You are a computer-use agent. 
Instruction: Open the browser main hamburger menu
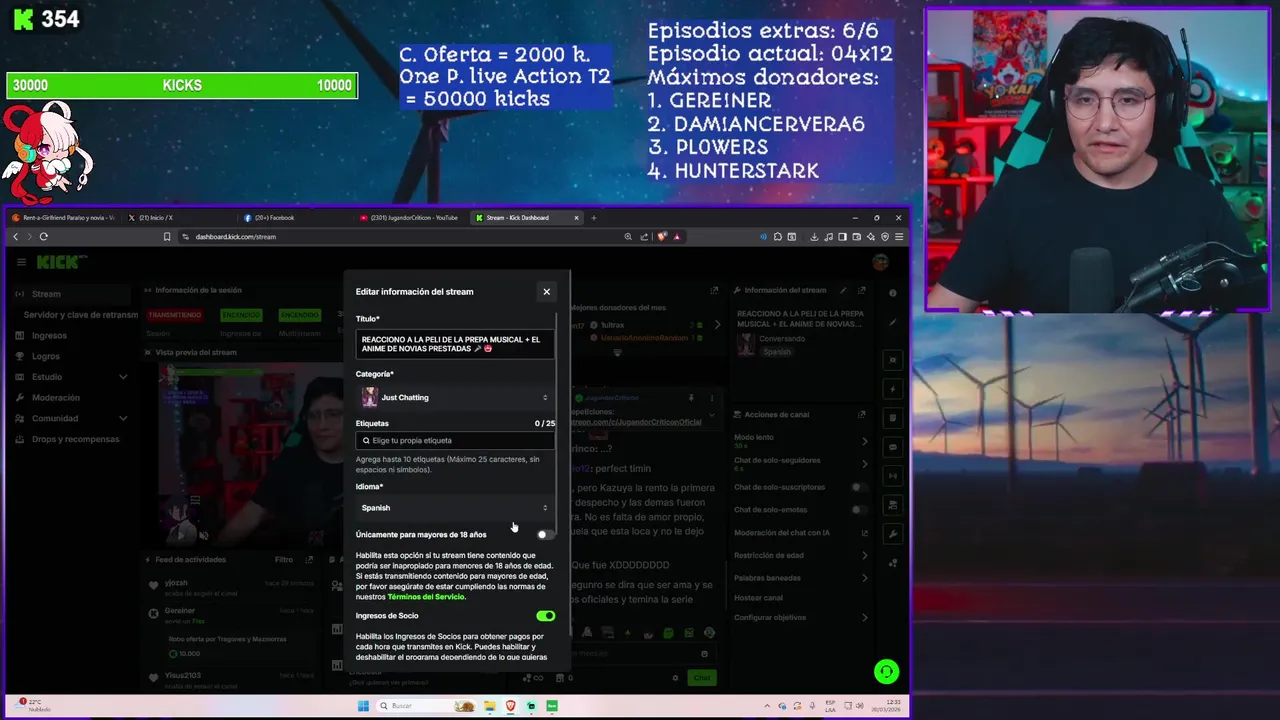pyautogui.click(x=899, y=237)
